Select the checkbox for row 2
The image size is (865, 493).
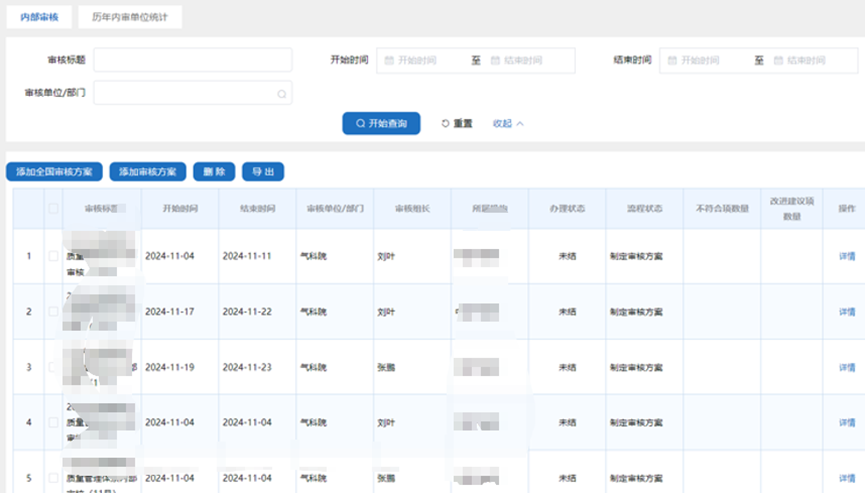[54, 311]
